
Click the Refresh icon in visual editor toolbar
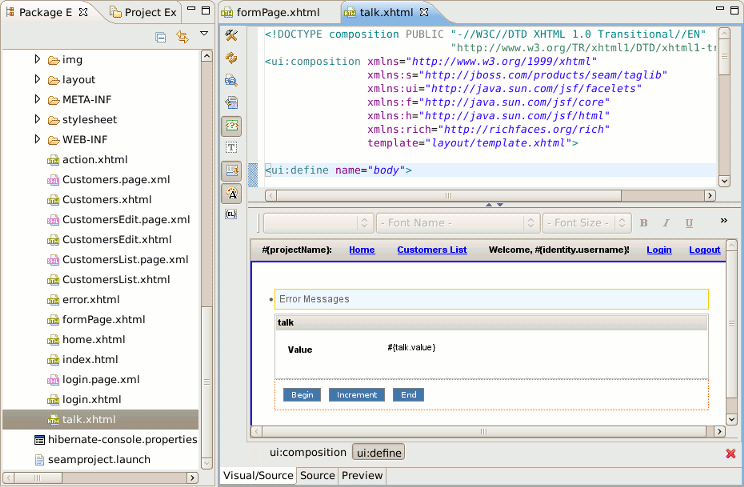(231, 58)
